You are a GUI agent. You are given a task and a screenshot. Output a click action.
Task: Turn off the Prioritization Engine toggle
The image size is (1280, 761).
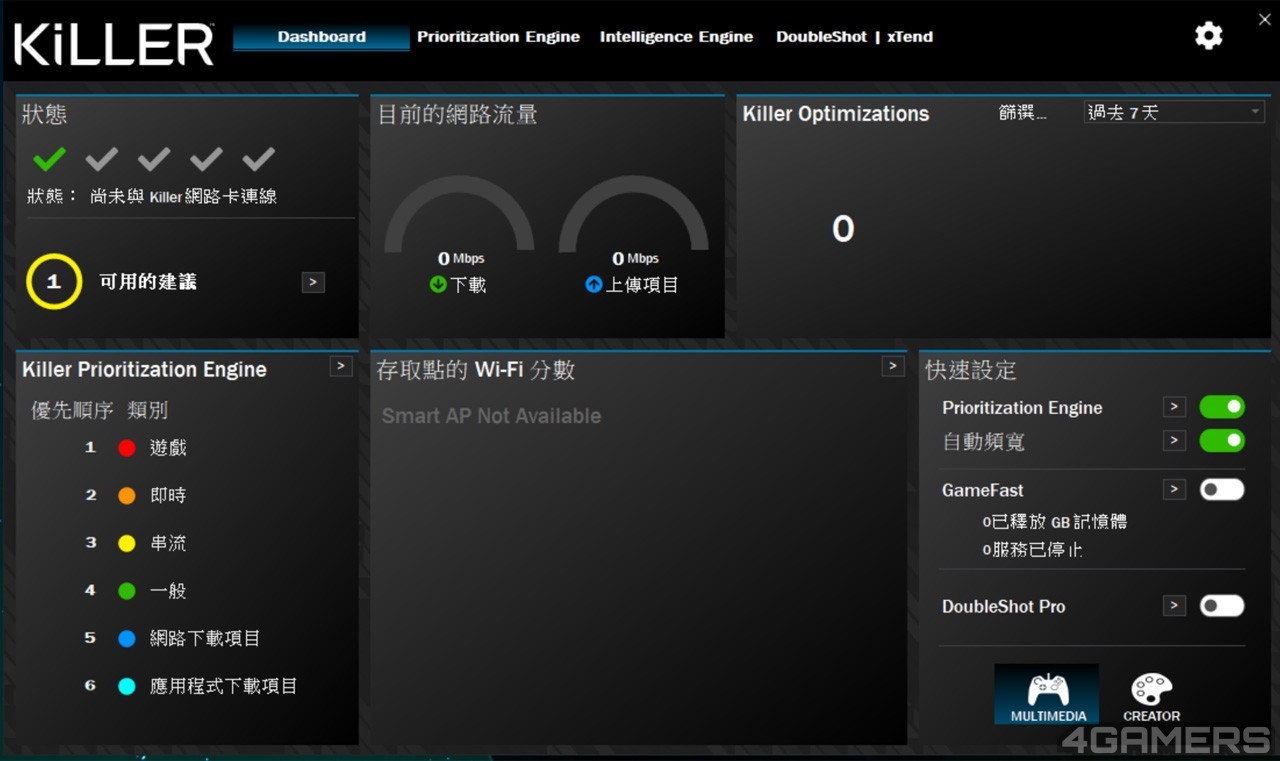tap(1222, 407)
